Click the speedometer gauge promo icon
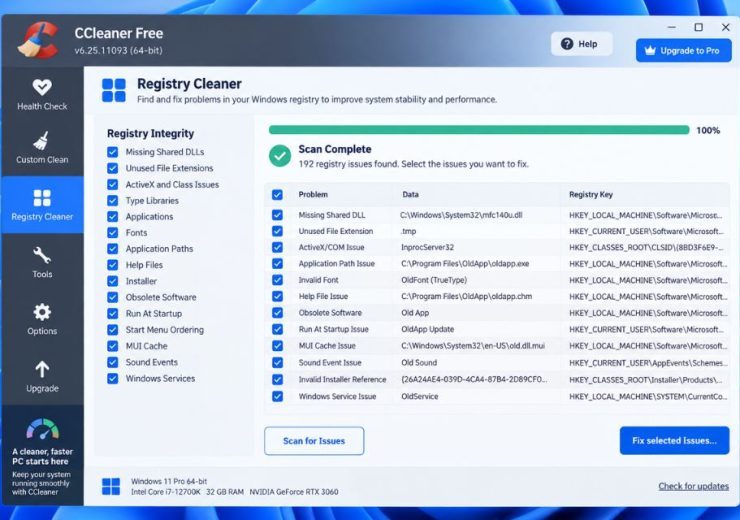740x520 pixels. coord(42,429)
